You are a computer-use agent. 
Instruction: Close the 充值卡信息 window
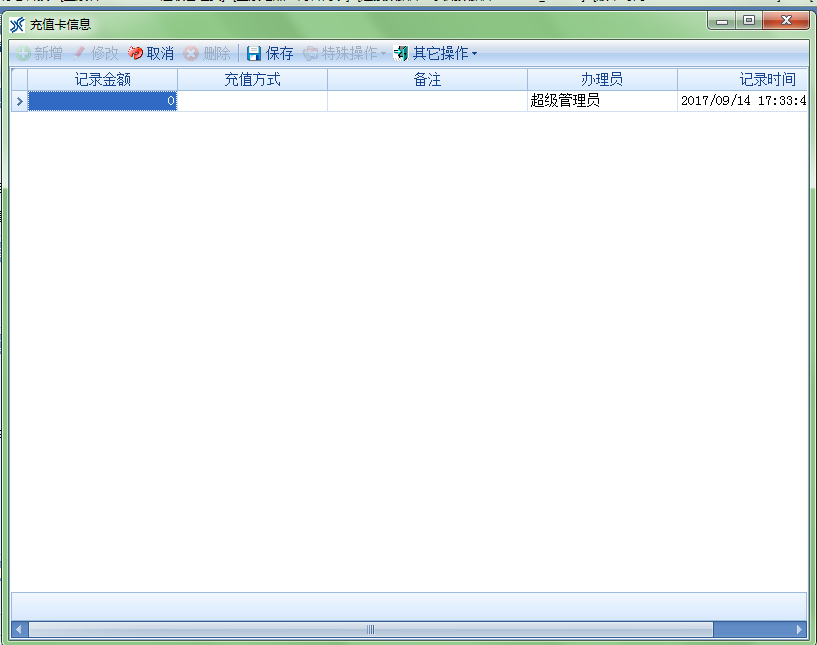click(786, 21)
